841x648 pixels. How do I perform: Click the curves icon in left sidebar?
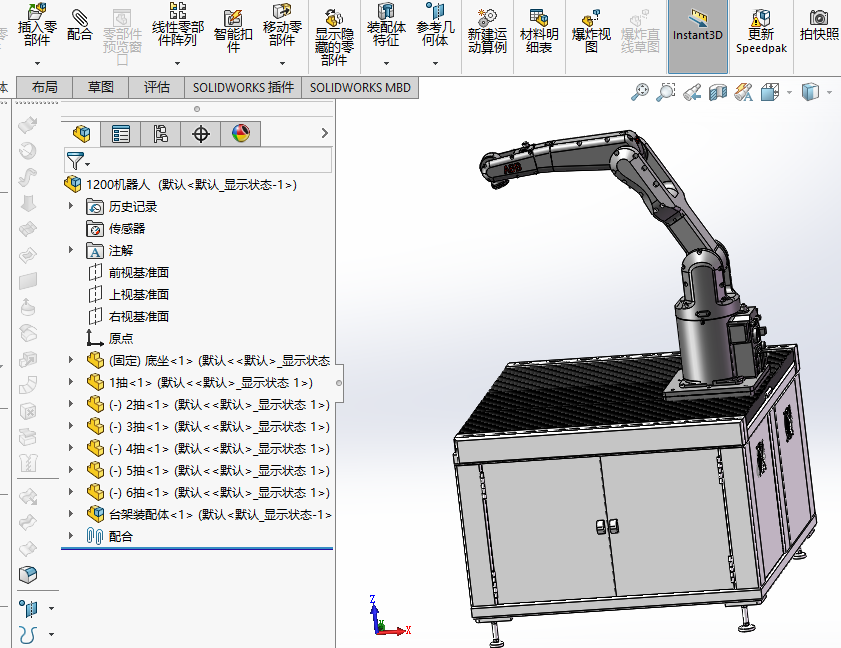click(x=28, y=635)
